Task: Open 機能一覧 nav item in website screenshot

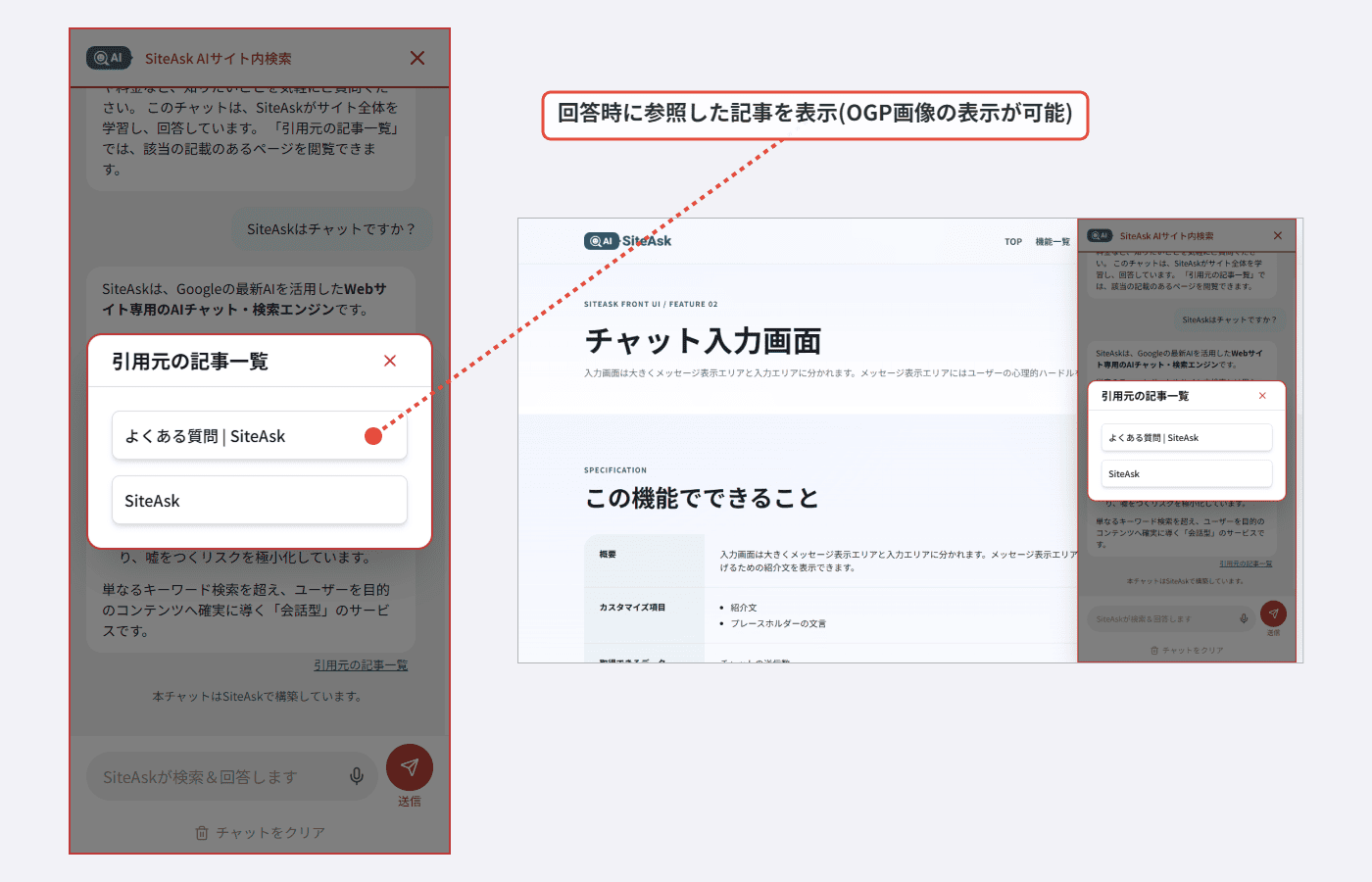Action: [x=1053, y=242]
